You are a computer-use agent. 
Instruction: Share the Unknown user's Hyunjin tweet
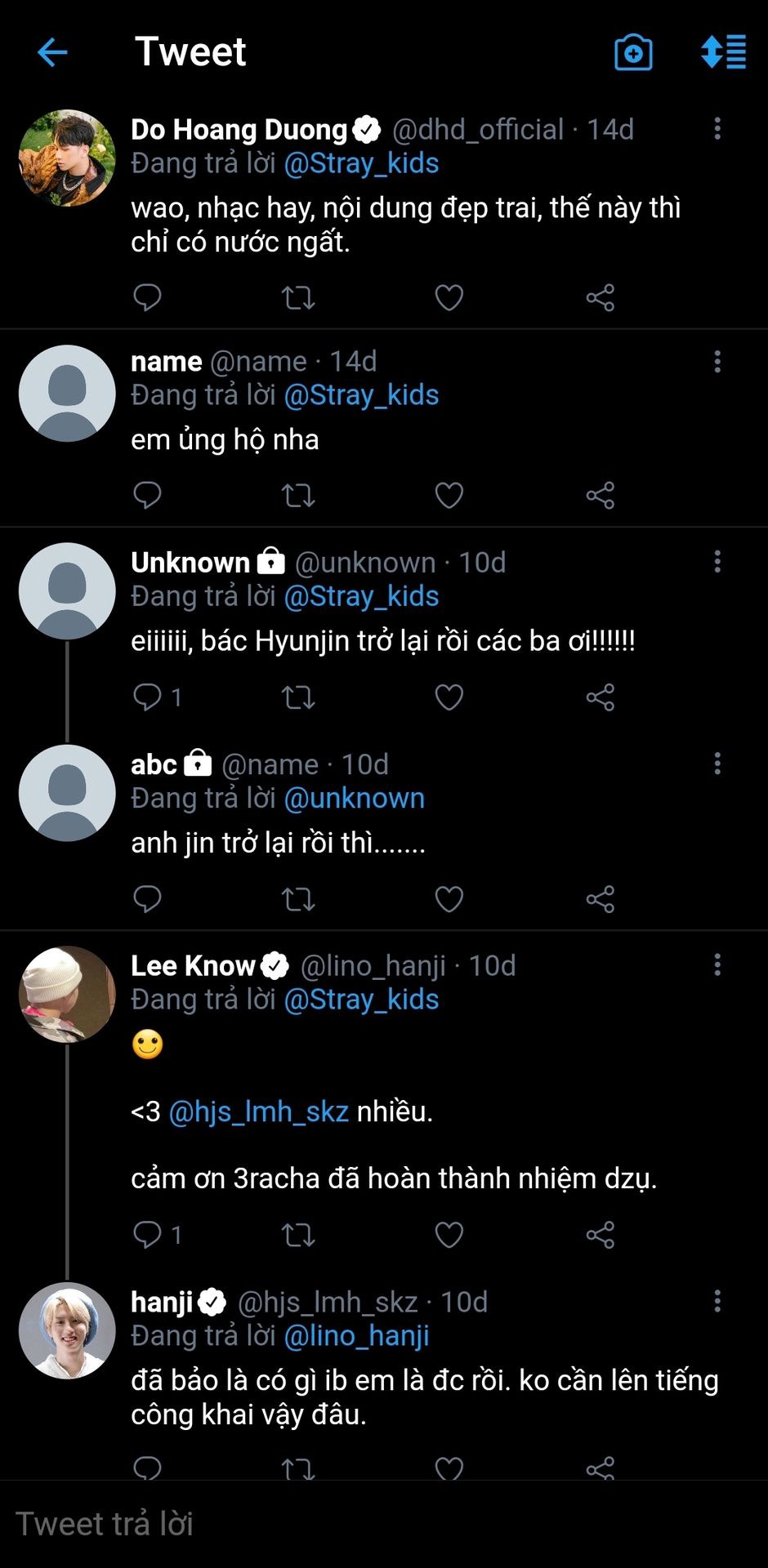pos(600,697)
